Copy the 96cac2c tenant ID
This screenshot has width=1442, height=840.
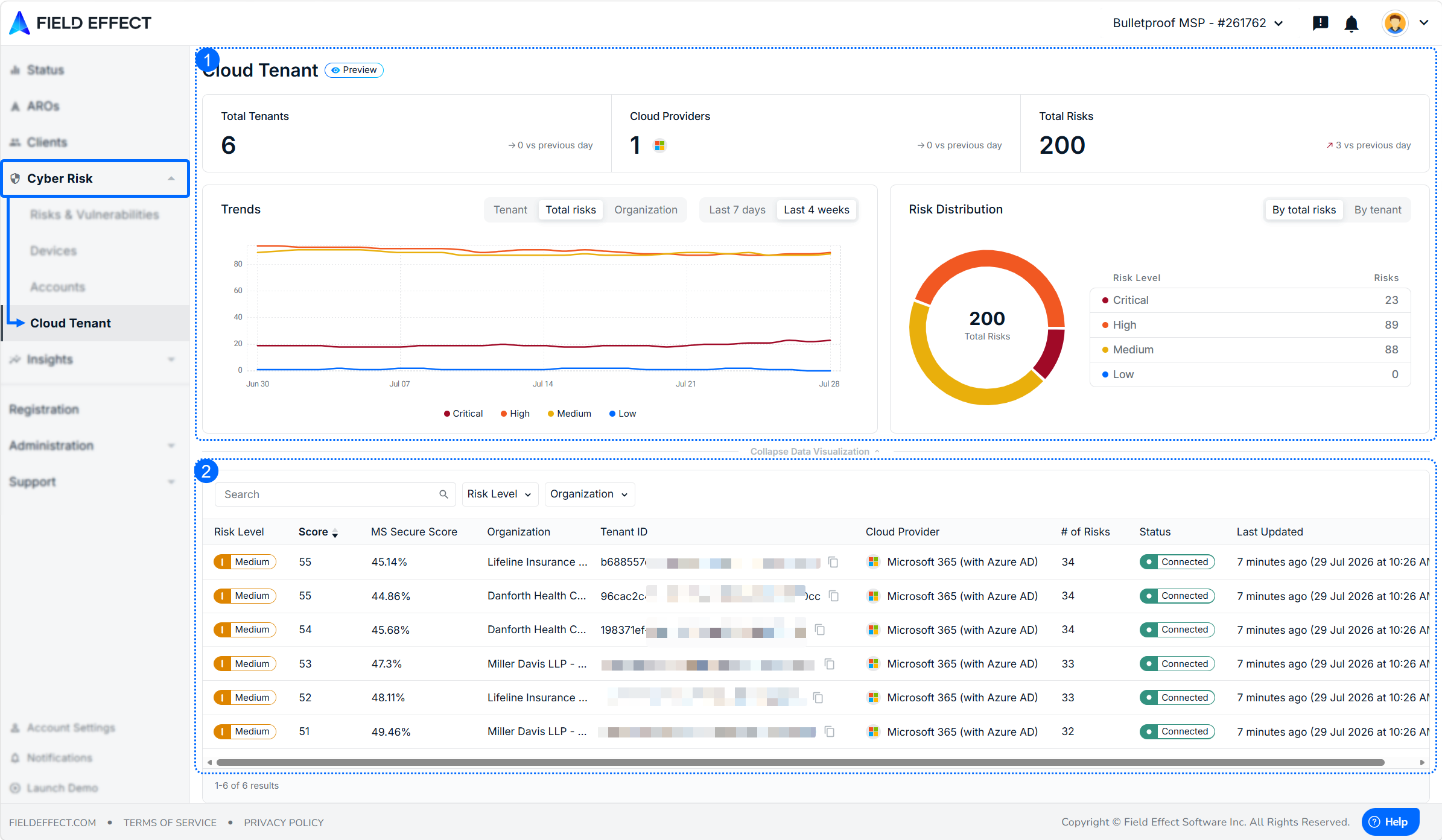(834, 596)
